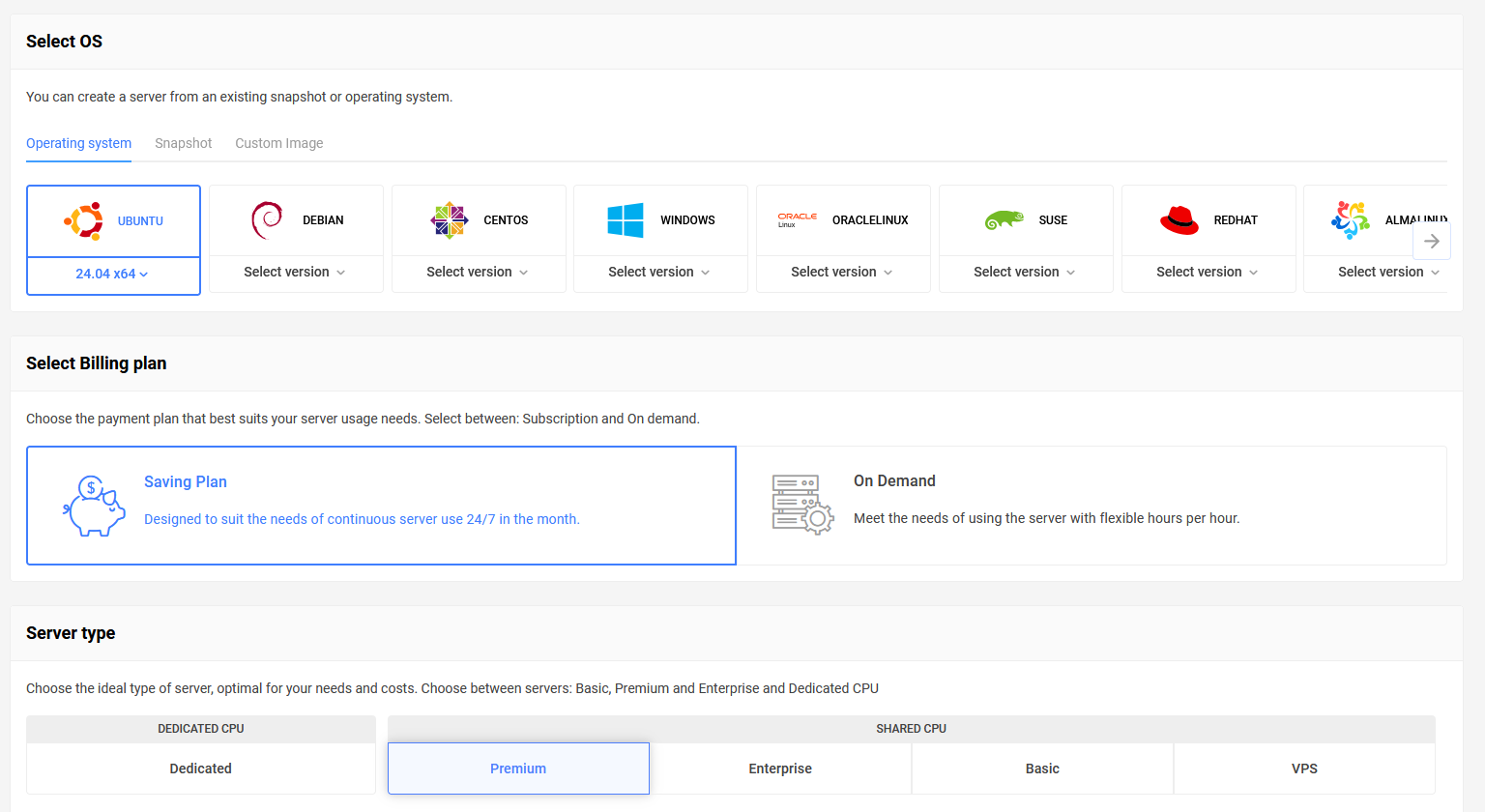Select the AlmaLinux colorful logo

[1351, 220]
